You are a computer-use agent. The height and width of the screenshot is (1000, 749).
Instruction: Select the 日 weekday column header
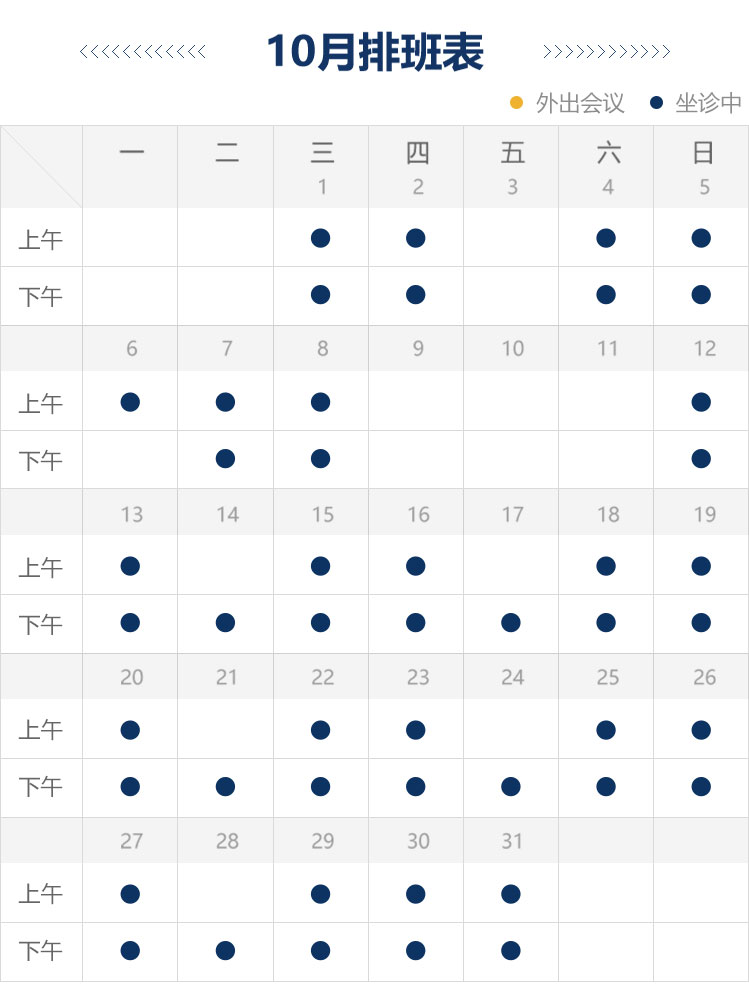click(x=703, y=153)
